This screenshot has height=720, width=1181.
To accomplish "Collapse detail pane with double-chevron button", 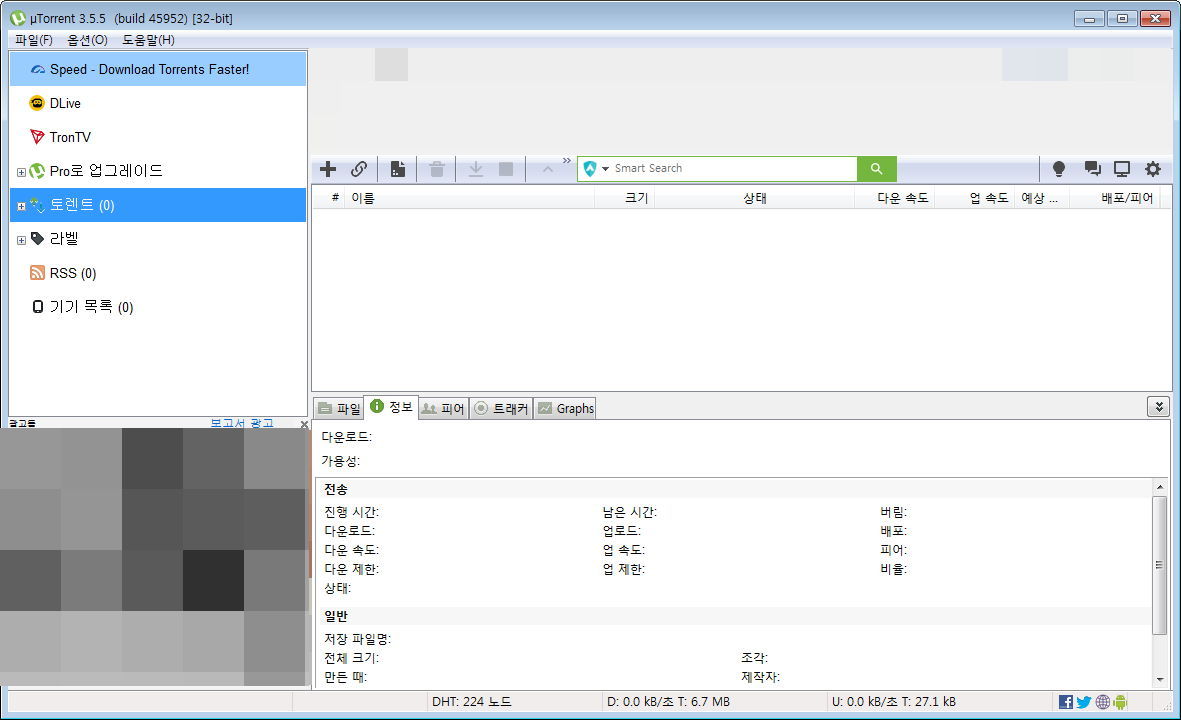I will (1158, 407).
